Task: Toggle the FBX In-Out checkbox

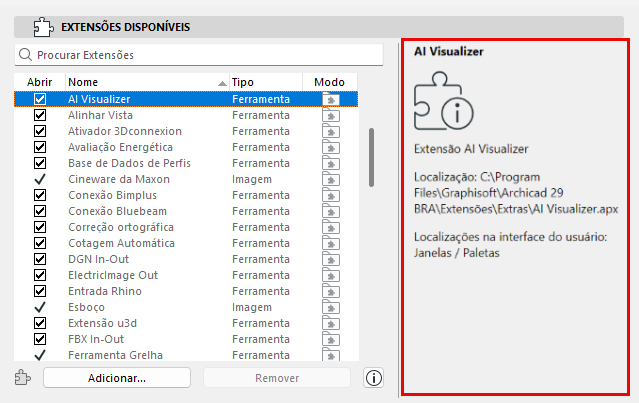Action: pos(40,339)
